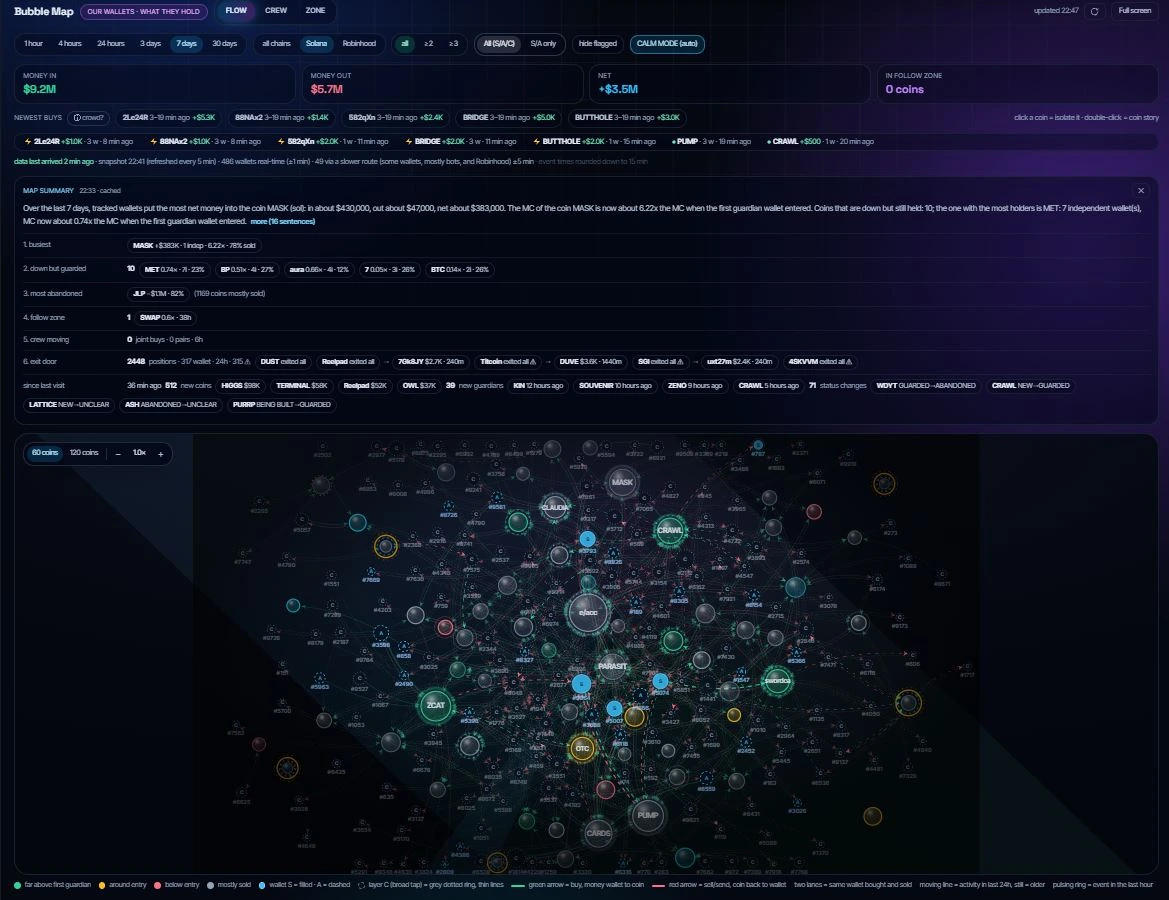Toggle CALM MODE (auto)
The height and width of the screenshot is (900, 1169).
(x=667, y=44)
